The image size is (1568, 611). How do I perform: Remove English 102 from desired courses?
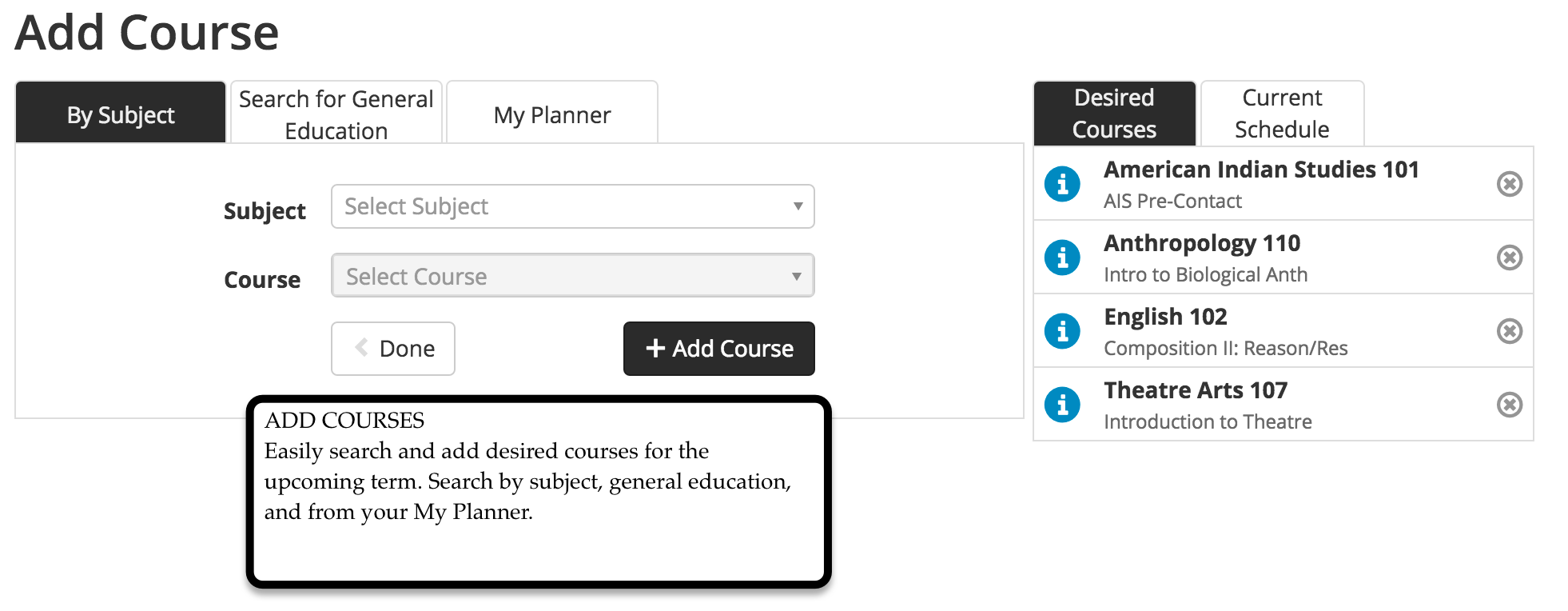click(1509, 331)
